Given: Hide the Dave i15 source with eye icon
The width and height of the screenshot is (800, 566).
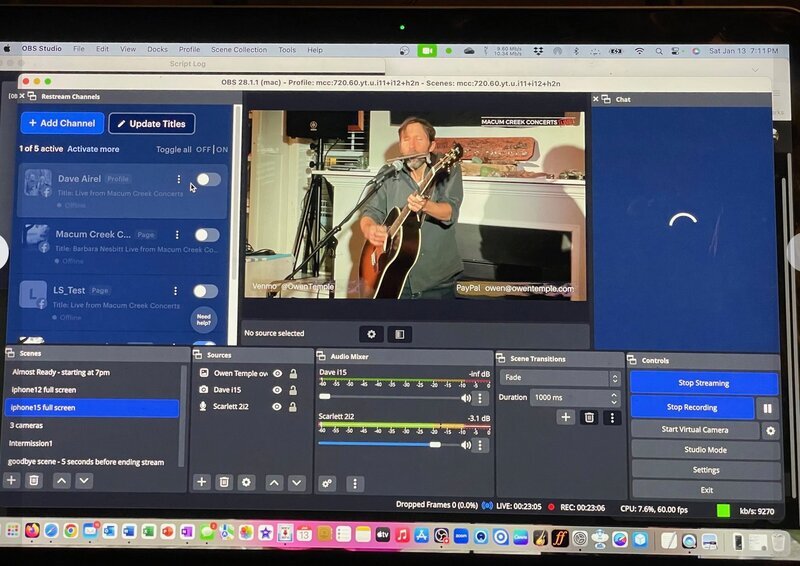Looking at the screenshot, I should [x=277, y=390].
